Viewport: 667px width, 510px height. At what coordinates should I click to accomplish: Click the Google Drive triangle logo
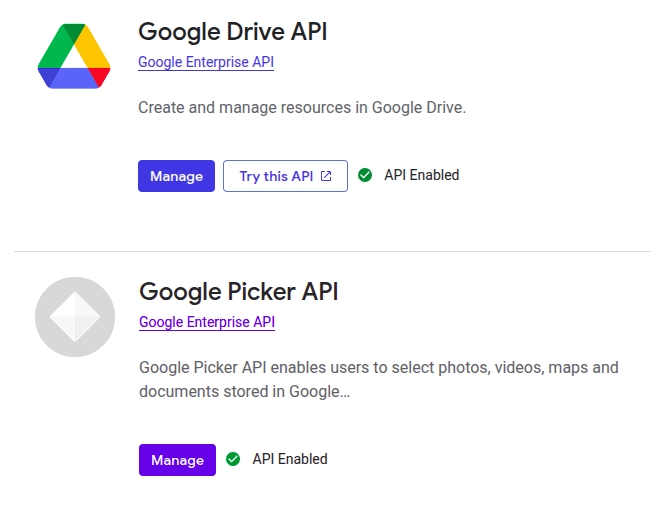pos(74,56)
